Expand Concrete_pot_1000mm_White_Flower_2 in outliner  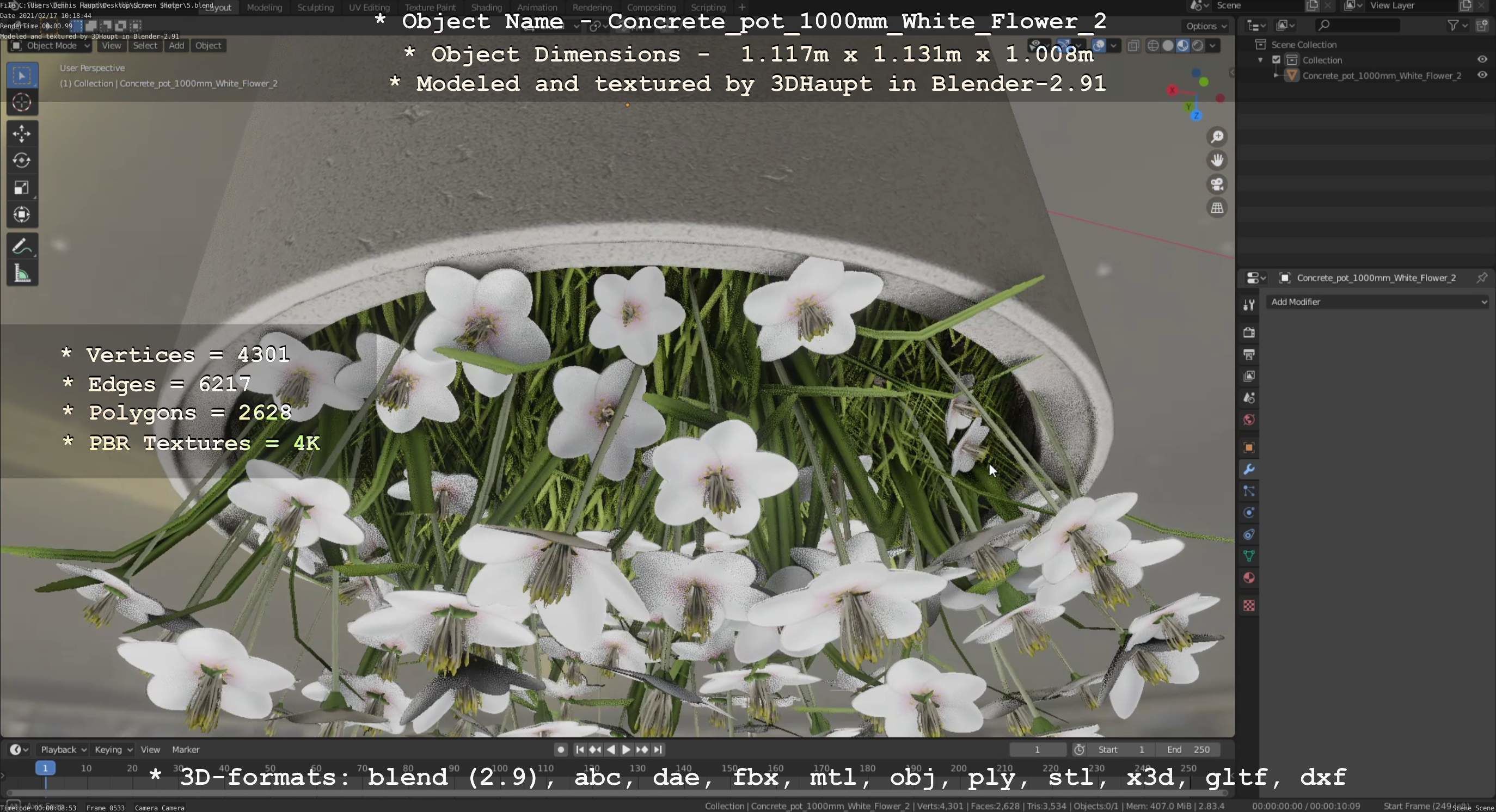1276,76
